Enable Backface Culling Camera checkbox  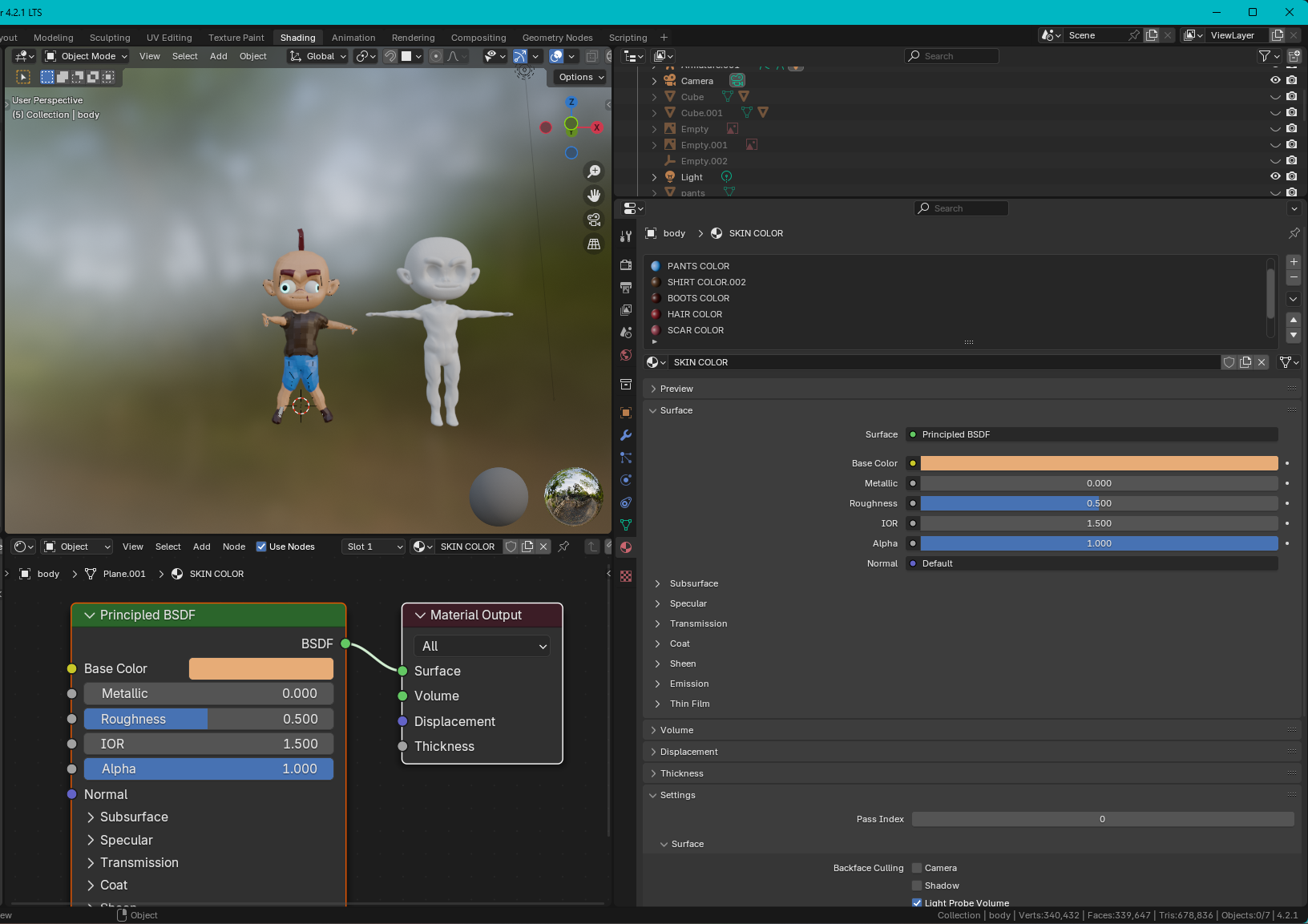point(917,868)
